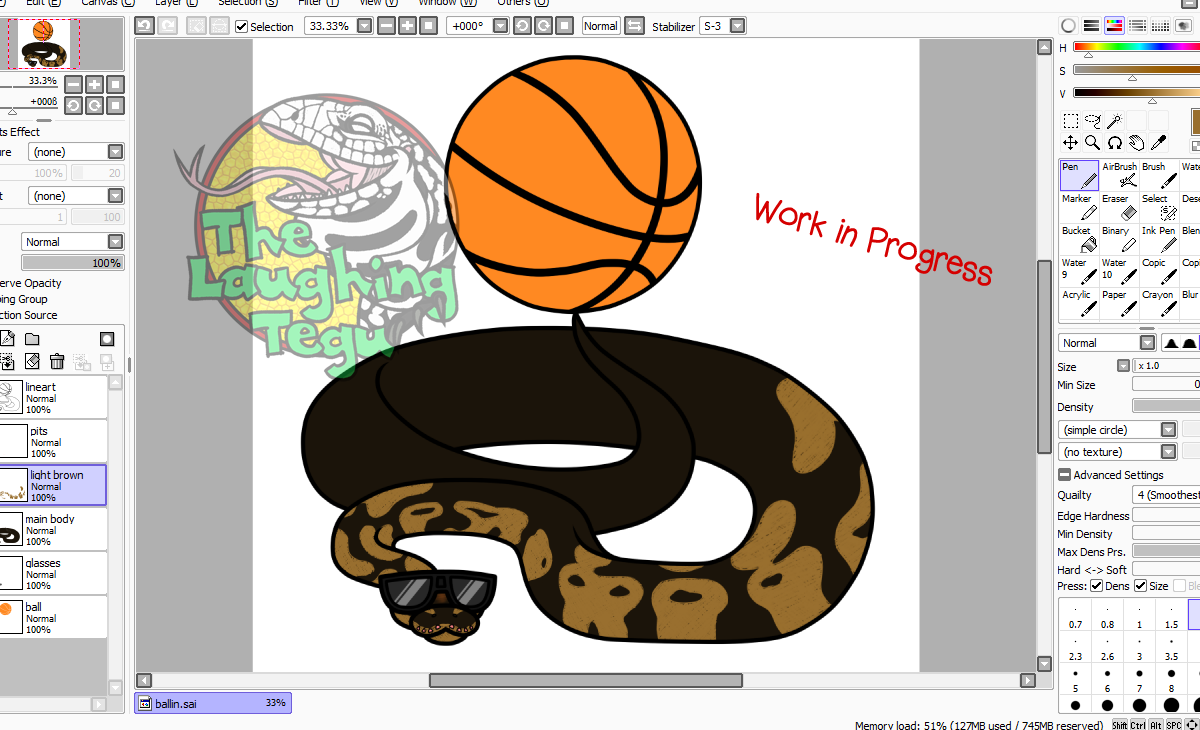Show the color wheel panel
Screen dimensions: 1200x730
pos(1068,26)
